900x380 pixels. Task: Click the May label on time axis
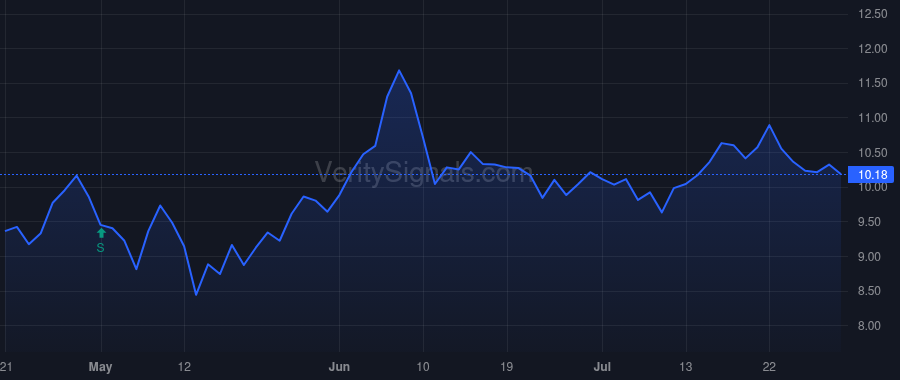pos(101,367)
